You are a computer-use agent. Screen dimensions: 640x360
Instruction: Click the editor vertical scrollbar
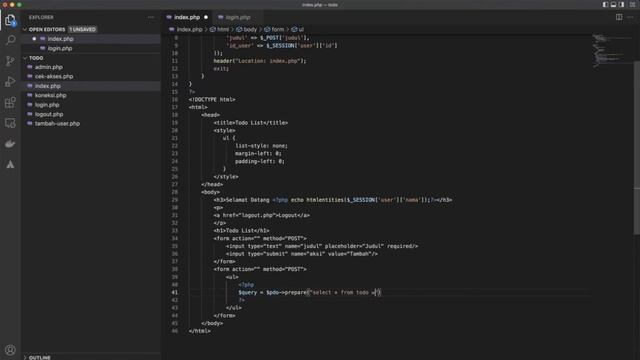pos(636,147)
